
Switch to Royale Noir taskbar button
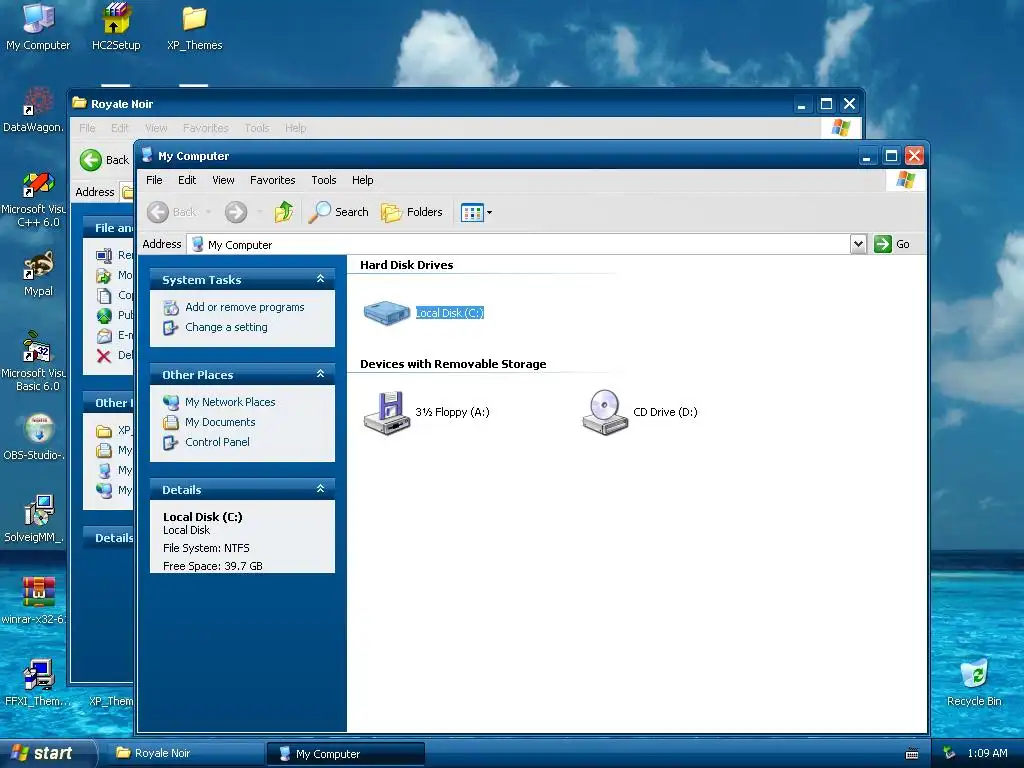pos(184,754)
